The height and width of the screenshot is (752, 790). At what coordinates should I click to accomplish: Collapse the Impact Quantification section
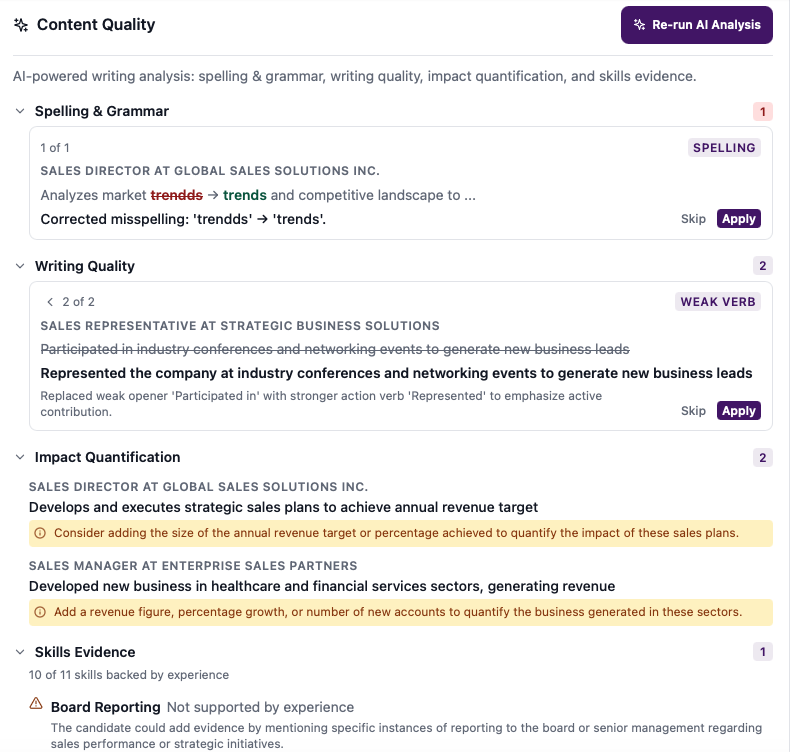coord(20,457)
